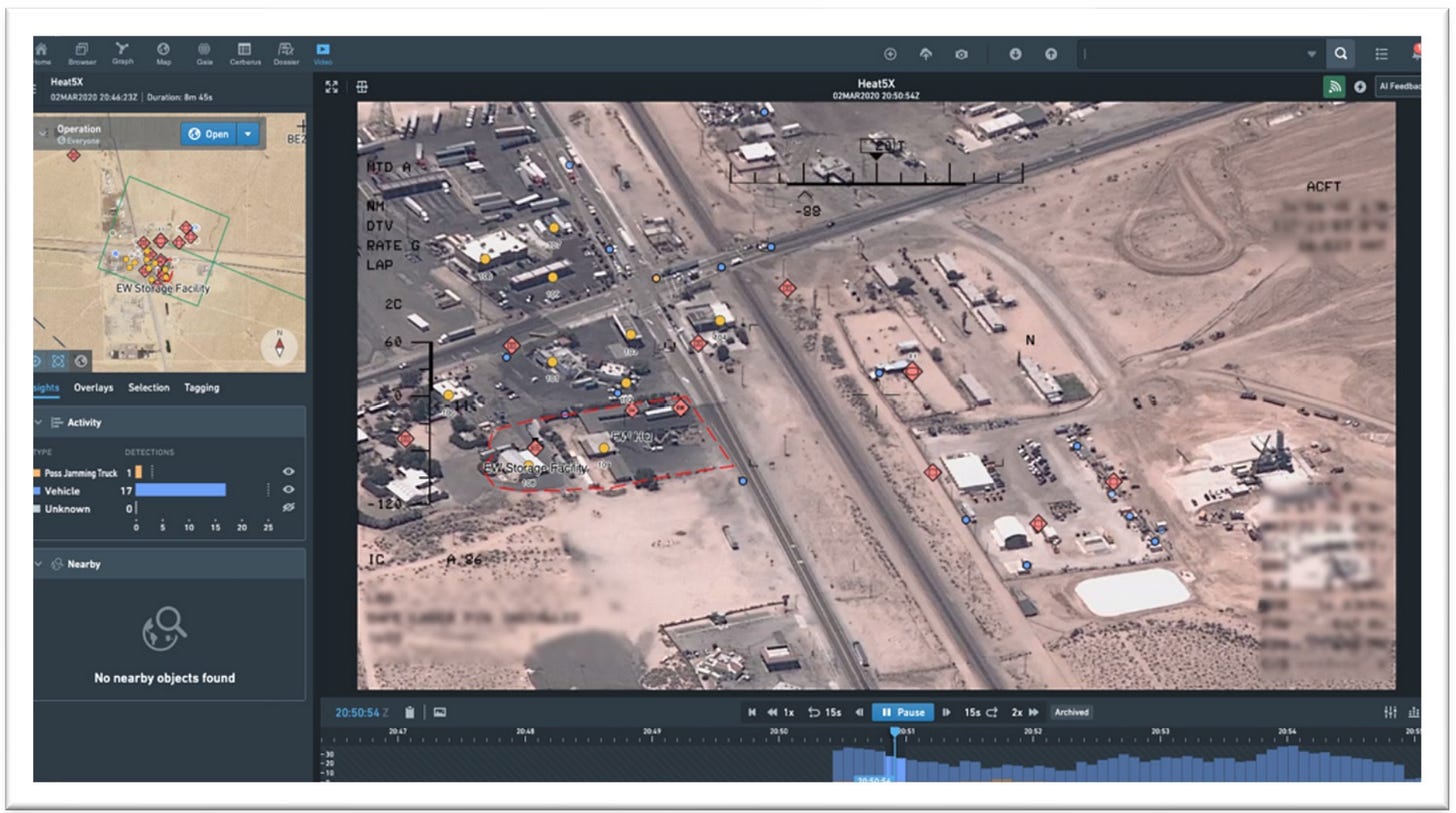Image resolution: width=1456 pixels, height=813 pixels.
Task: Open the Dossier application
Action: pyautogui.click(x=286, y=52)
